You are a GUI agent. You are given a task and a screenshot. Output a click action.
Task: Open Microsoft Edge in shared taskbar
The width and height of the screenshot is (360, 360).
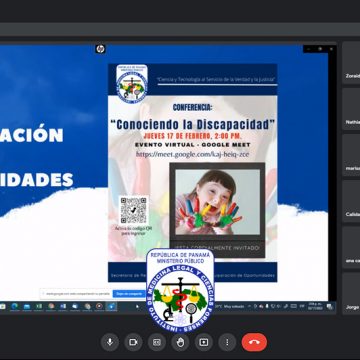pyautogui.click(x=15, y=306)
